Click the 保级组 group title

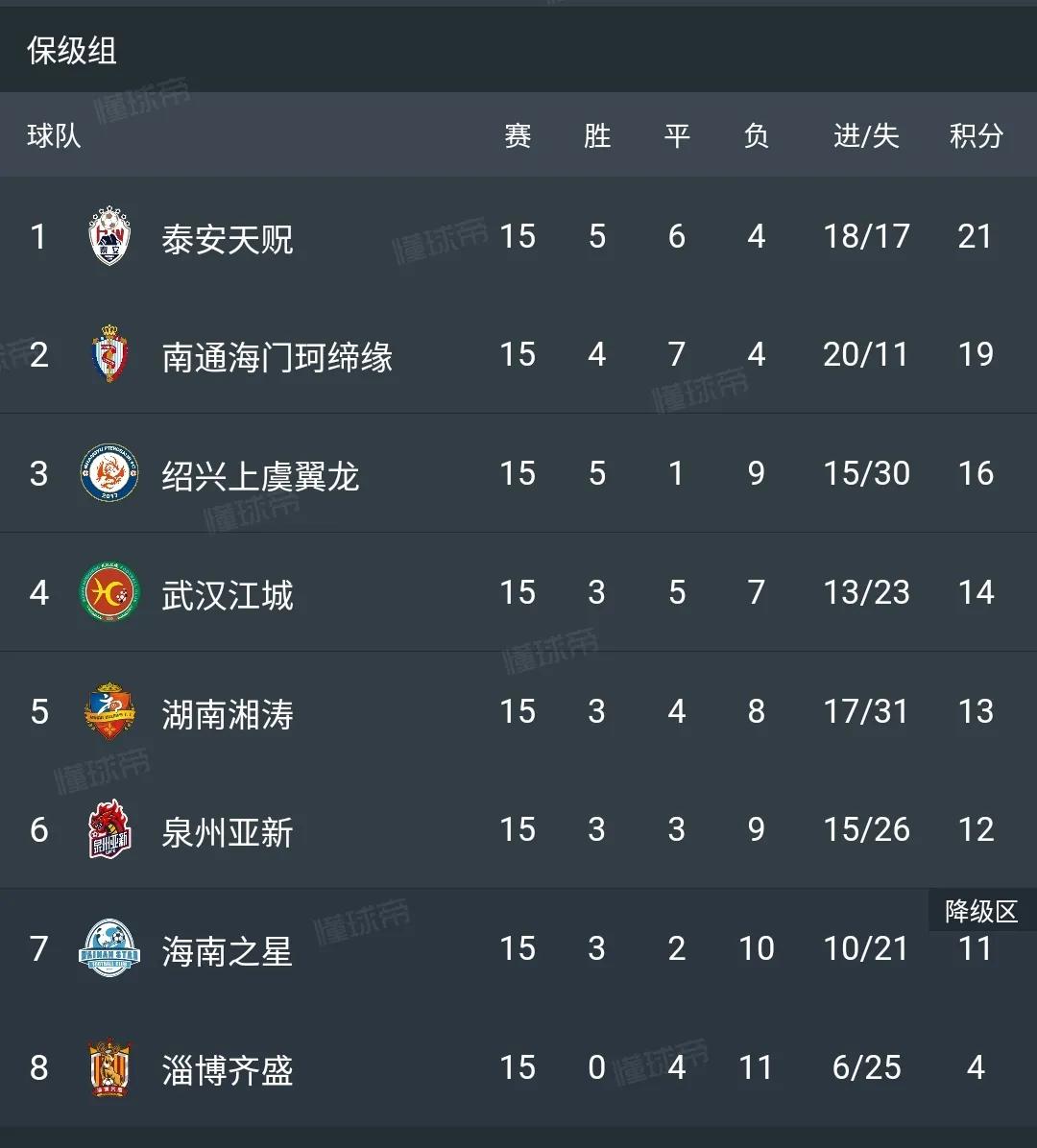coord(72,51)
